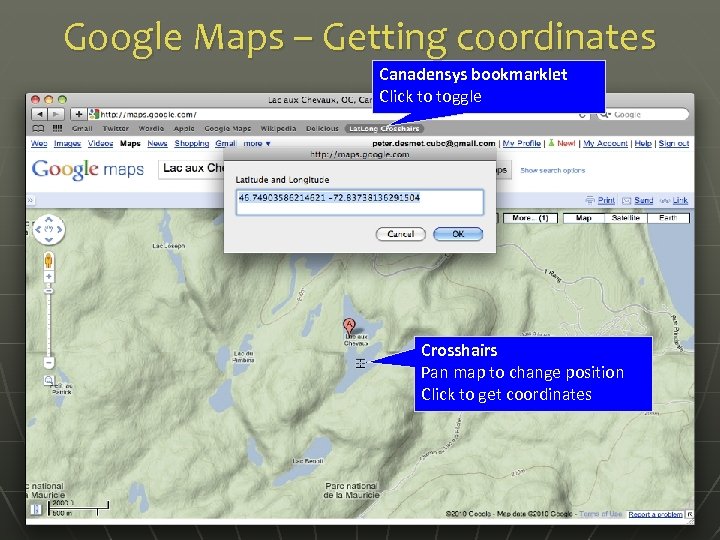
Task: Click the browser back arrow button
Action: (39, 114)
